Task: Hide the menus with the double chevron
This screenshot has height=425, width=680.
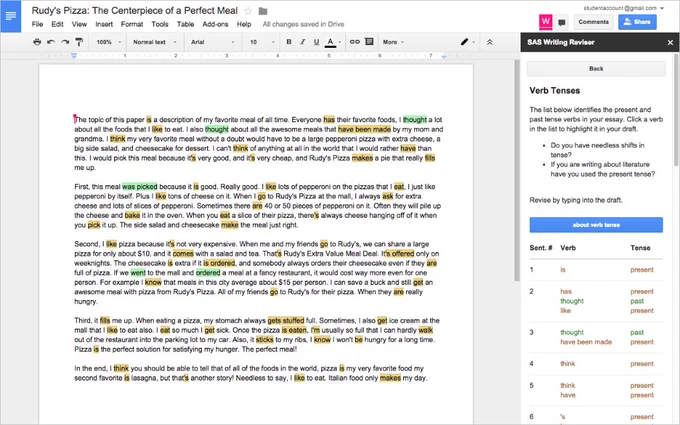Action: pos(490,42)
